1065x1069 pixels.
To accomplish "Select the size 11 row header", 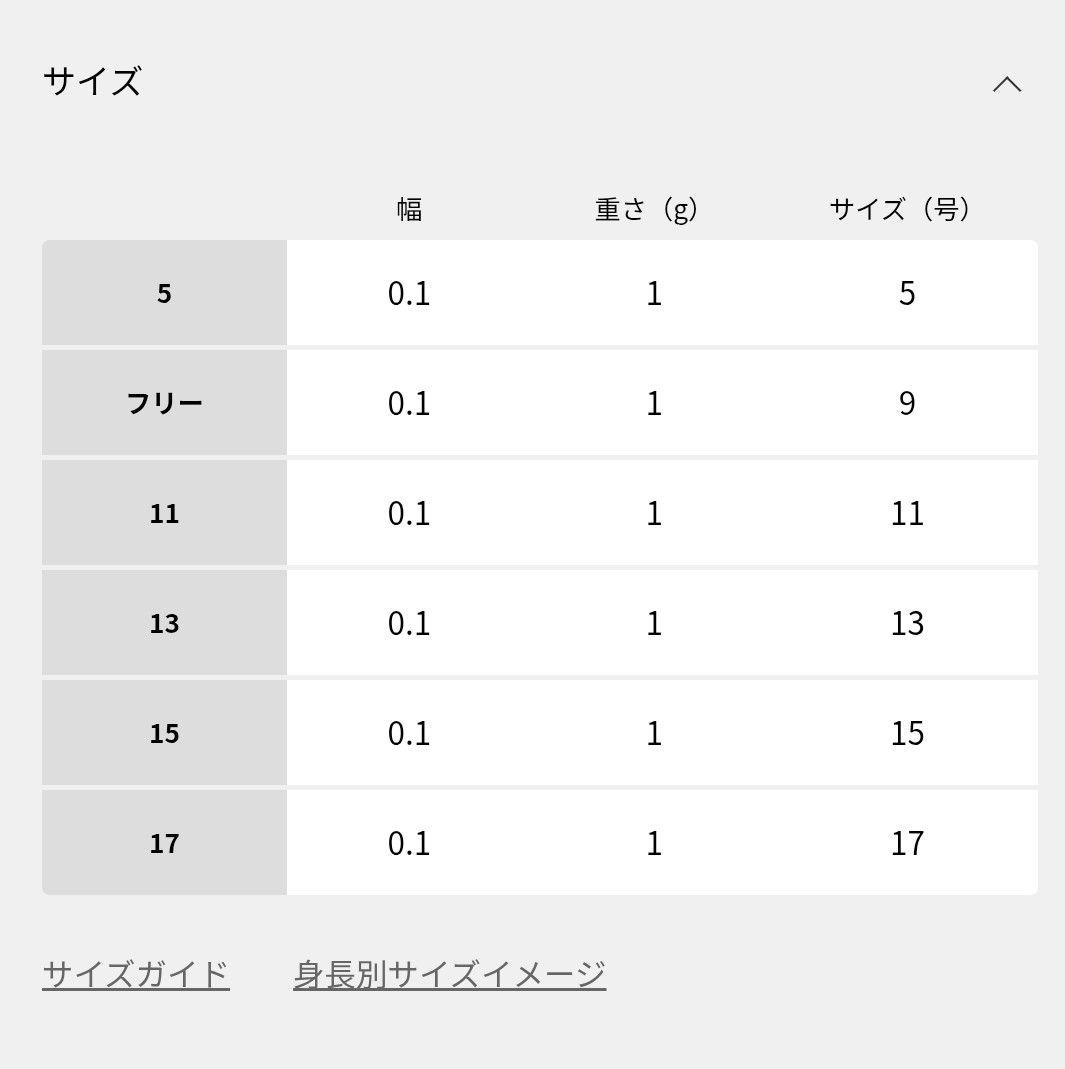I will pos(163,512).
